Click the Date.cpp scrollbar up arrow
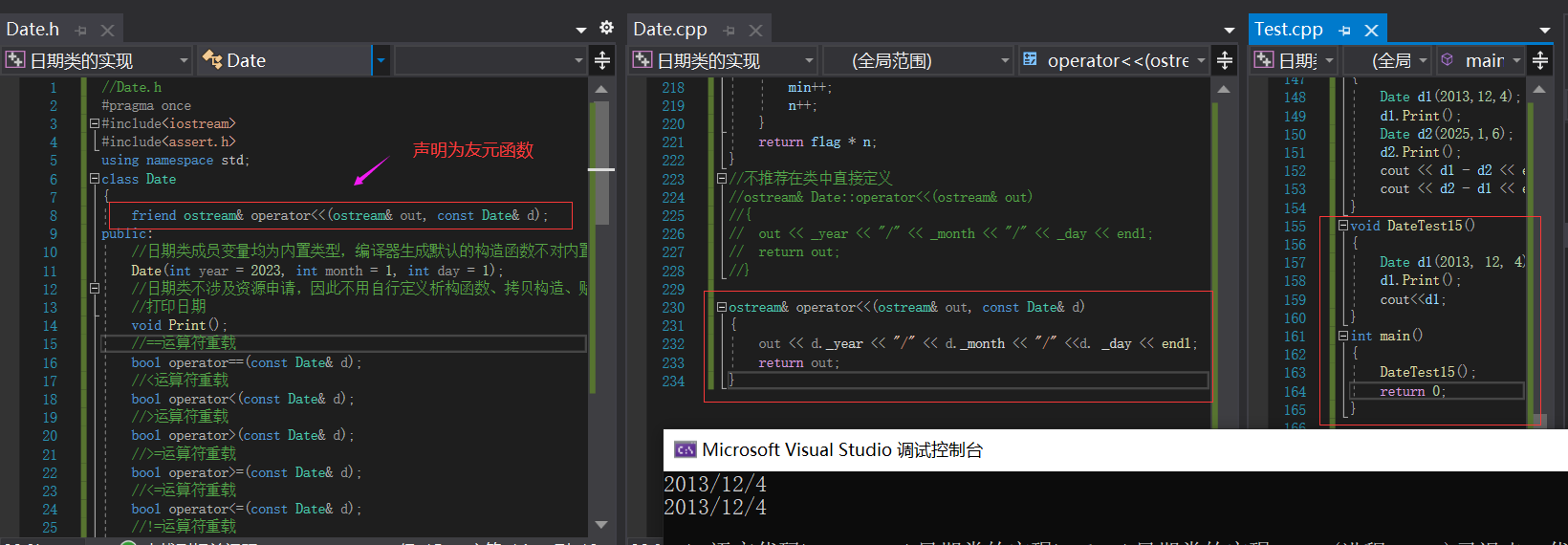Screen dimensions: 1568x545 click(1223, 89)
